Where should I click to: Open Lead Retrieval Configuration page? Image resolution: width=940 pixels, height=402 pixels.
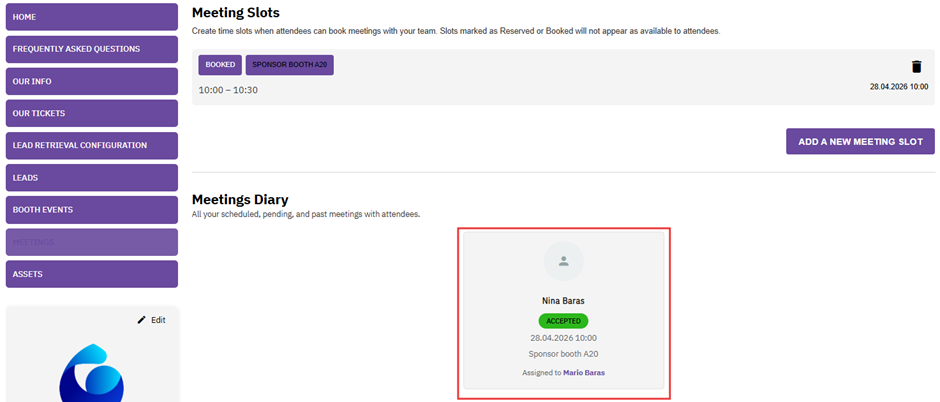click(x=91, y=145)
